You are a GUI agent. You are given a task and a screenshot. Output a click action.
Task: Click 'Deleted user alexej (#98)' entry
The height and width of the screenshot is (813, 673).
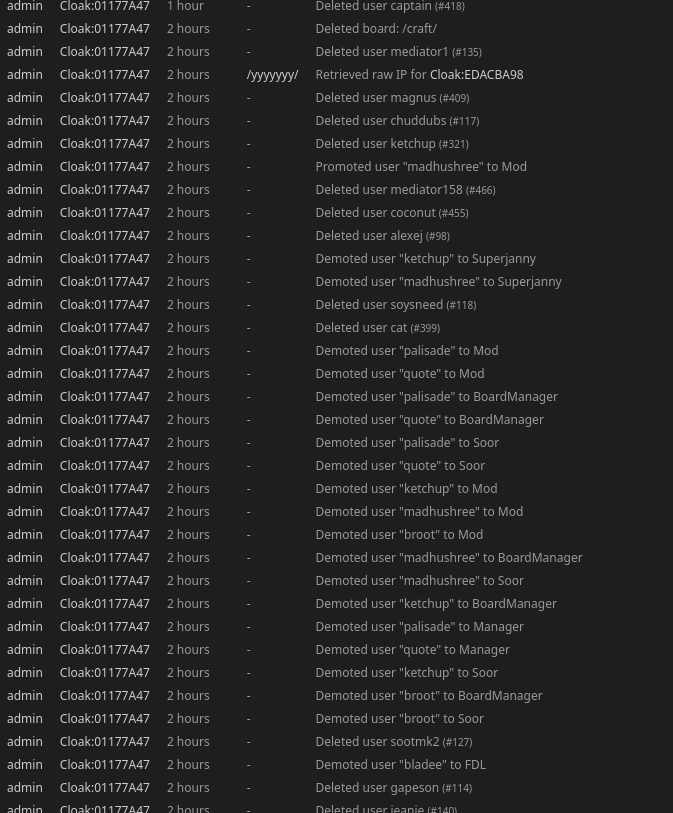click(383, 236)
